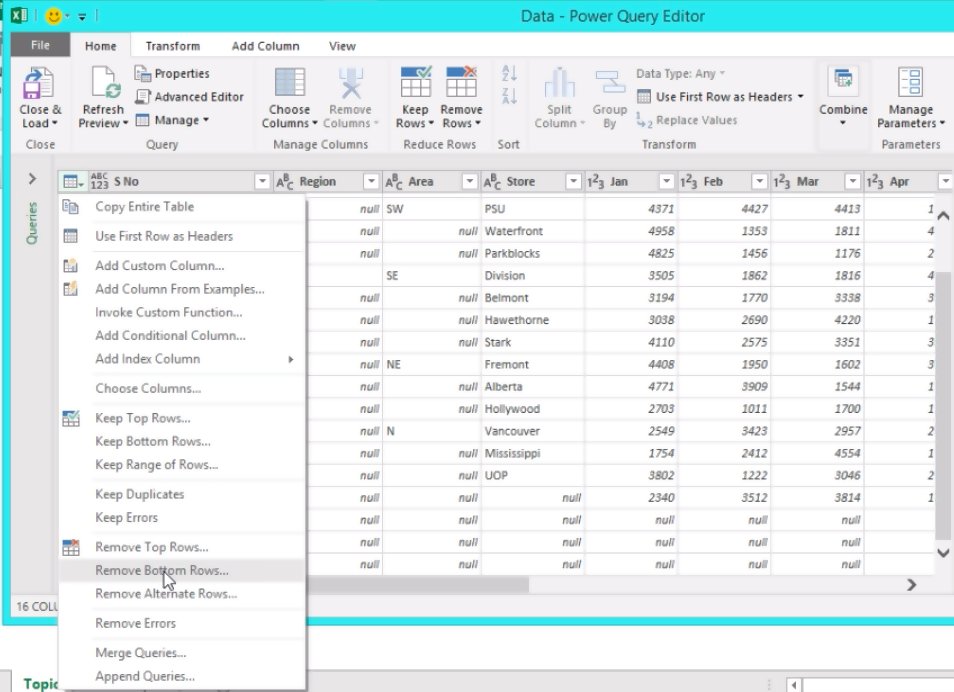Open the Data Type: Any dropdown
This screenshot has height=692, width=954.
(680, 74)
